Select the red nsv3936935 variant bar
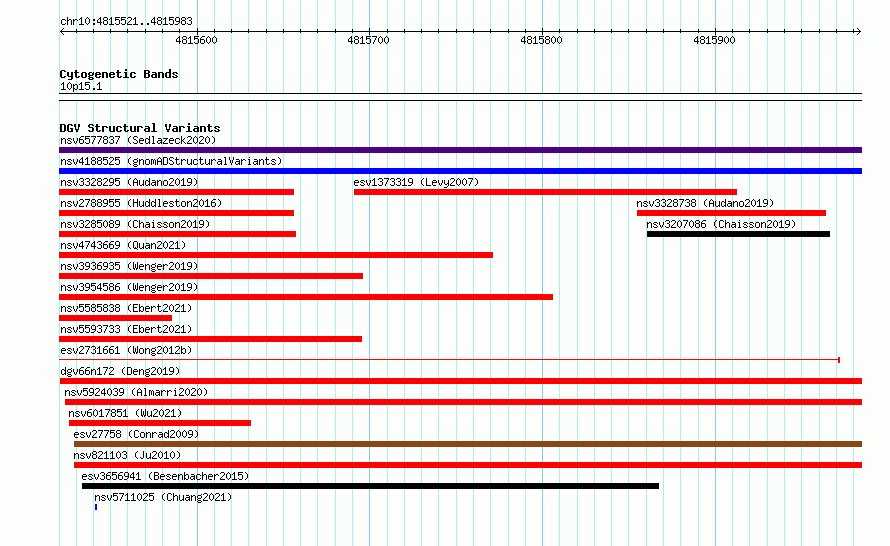The height and width of the screenshot is (546, 890). tap(211, 276)
